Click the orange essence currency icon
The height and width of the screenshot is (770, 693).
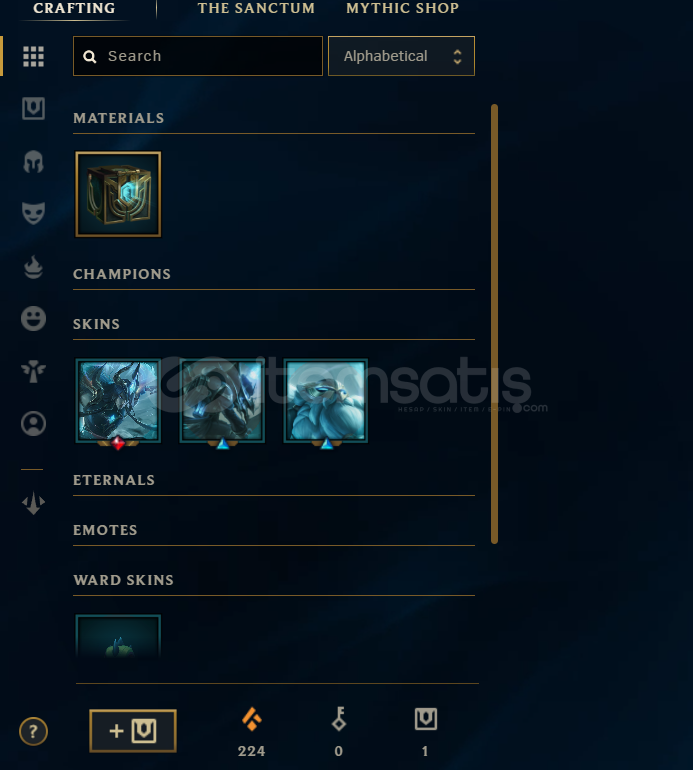[252, 719]
